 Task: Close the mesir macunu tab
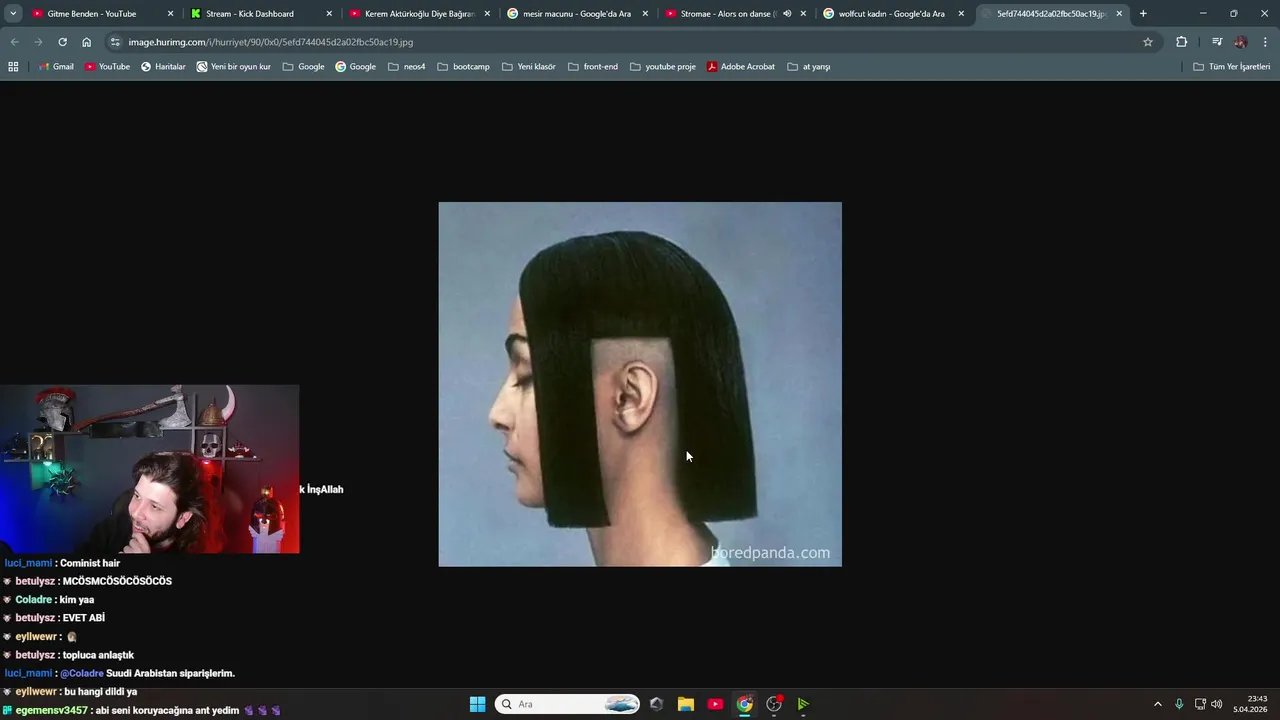tap(645, 14)
